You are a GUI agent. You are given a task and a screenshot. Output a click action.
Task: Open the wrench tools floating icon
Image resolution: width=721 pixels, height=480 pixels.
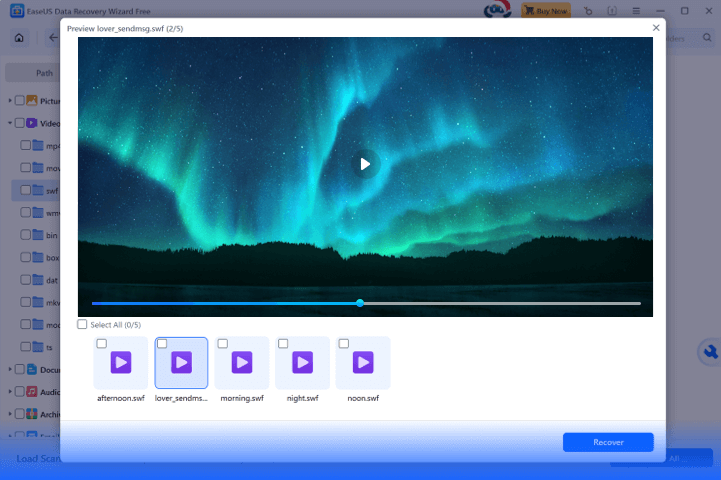[x=709, y=353]
